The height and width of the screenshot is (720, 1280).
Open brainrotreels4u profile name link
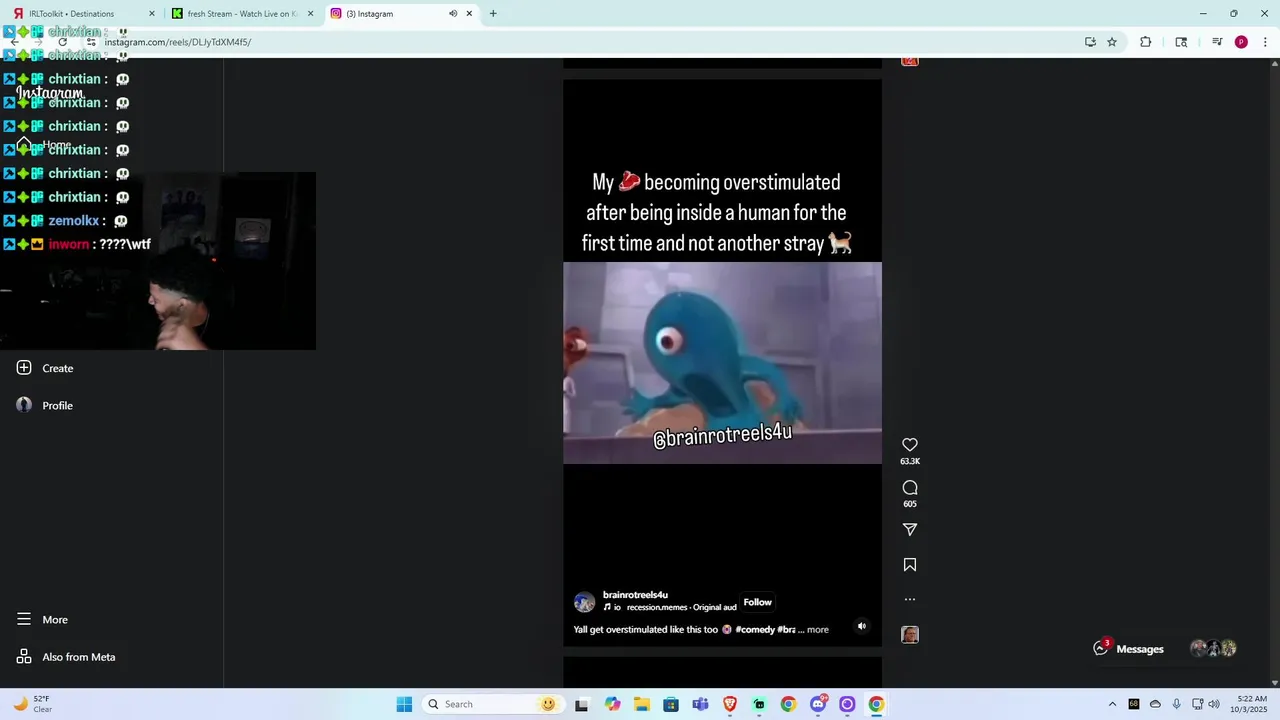[x=635, y=595]
